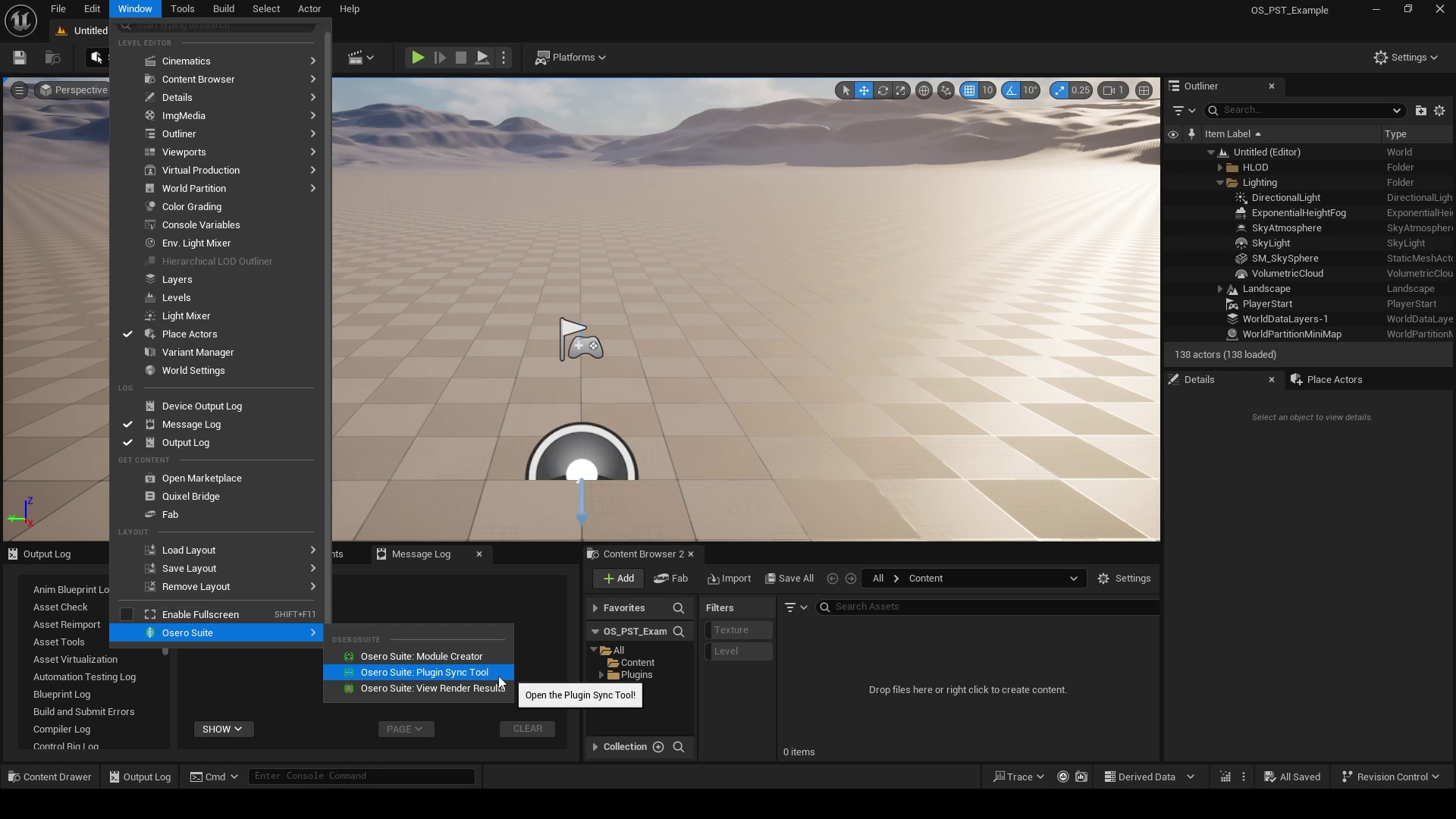This screenshot has height=819, width=1456.
Task: Click the Add button in Content Browser
Action: [x=619, y=579]
